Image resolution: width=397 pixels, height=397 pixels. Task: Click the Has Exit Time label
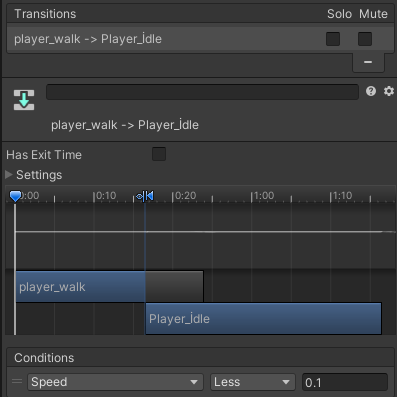click(x=44, y=155)
